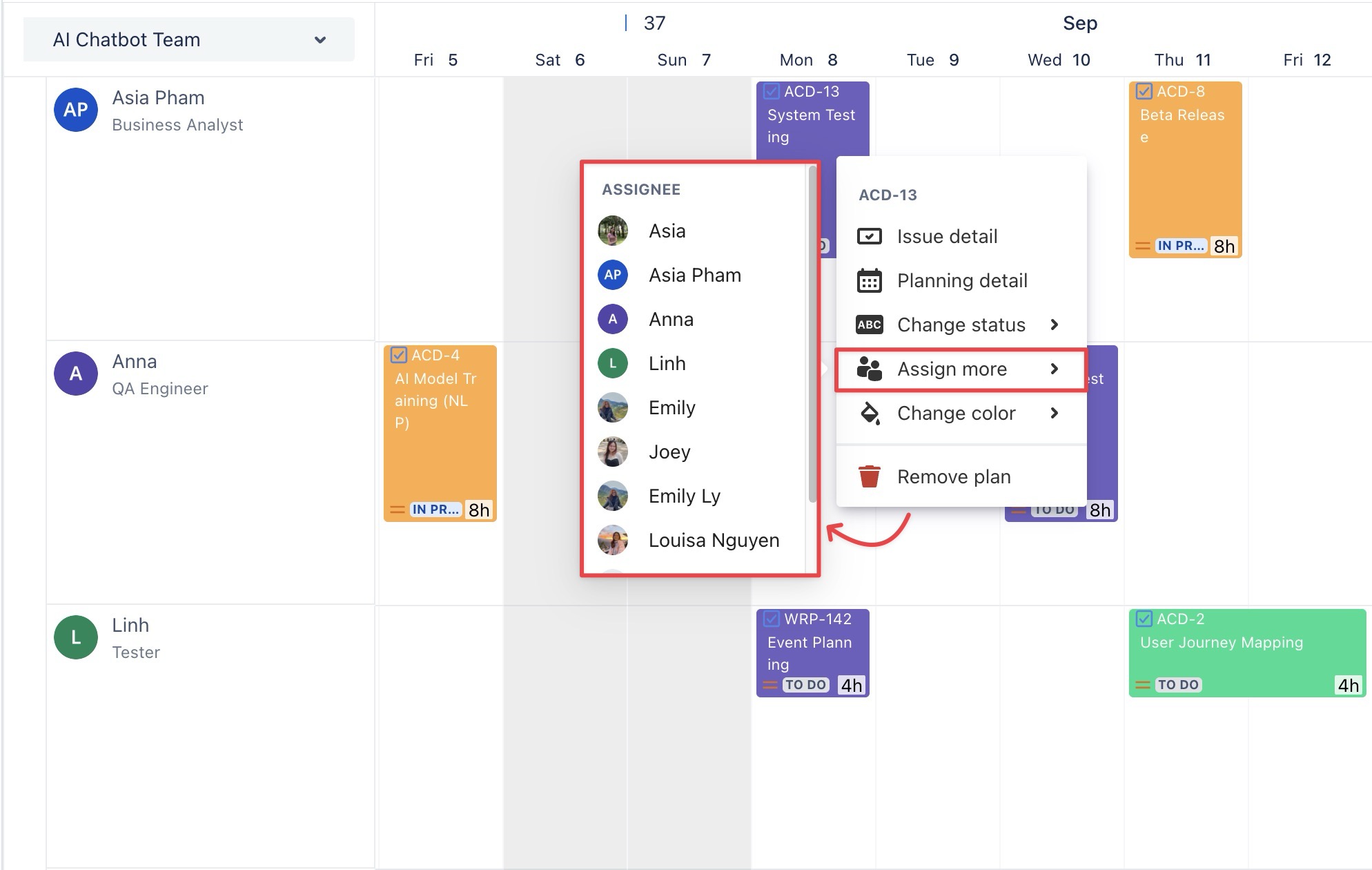Click the assignee list scrollbar

pos(812,331)
